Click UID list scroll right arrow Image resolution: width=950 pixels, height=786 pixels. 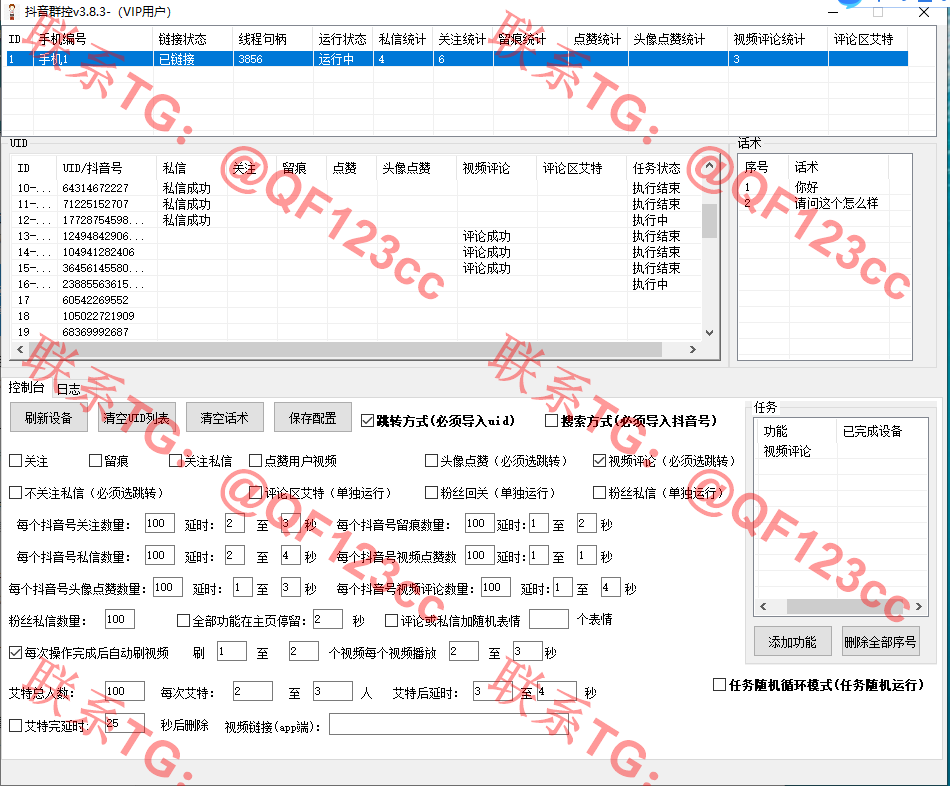[693, 350]
